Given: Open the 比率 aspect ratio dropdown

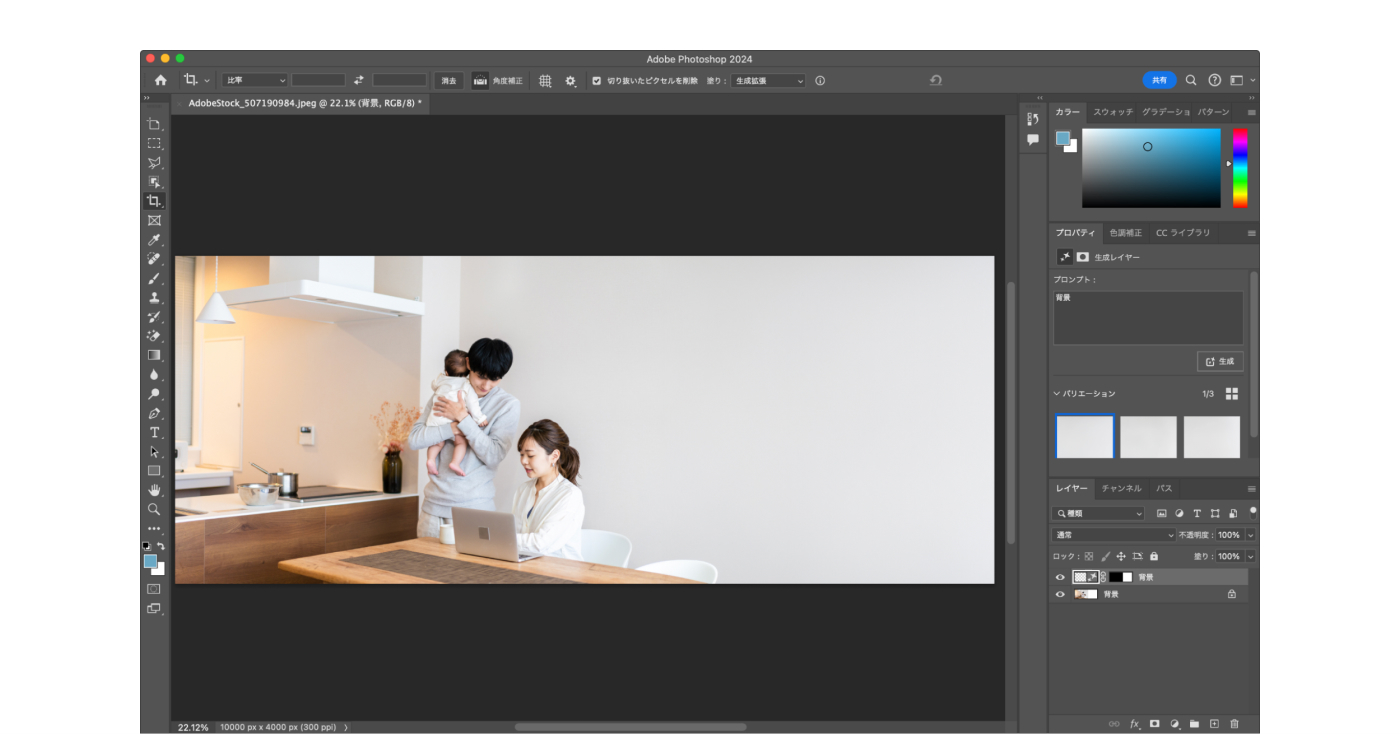Looking at the screenshot, I should [255, 80].
